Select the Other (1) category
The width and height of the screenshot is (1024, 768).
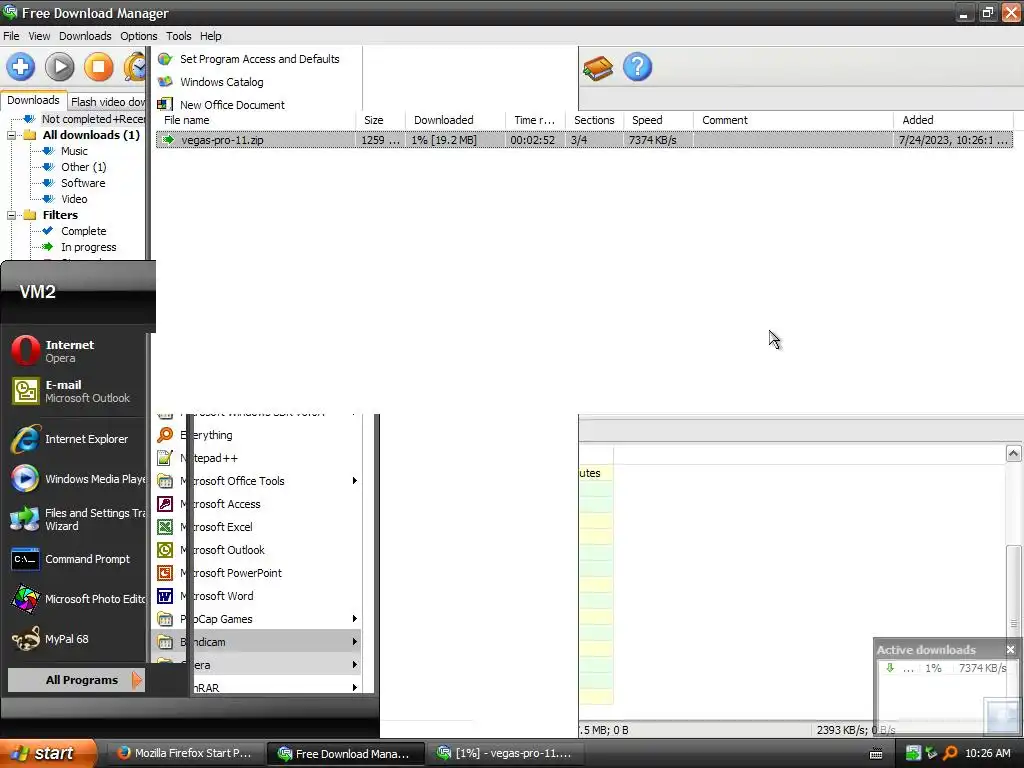(x=84, y=167)
